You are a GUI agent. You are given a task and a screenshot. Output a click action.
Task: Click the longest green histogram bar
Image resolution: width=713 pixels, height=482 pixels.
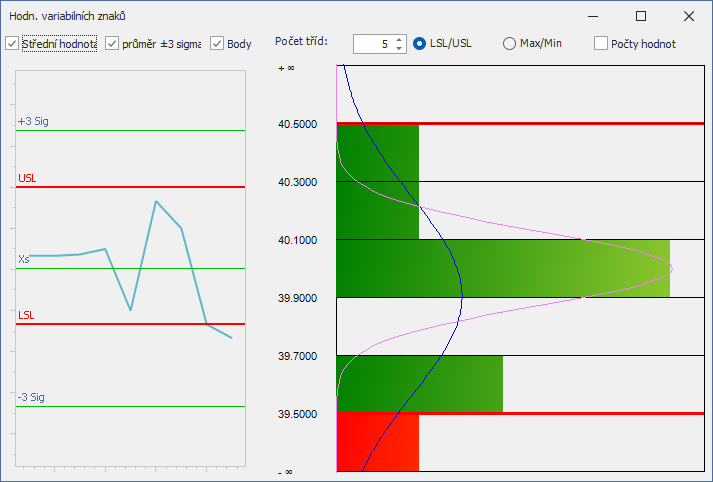[503, 268]
